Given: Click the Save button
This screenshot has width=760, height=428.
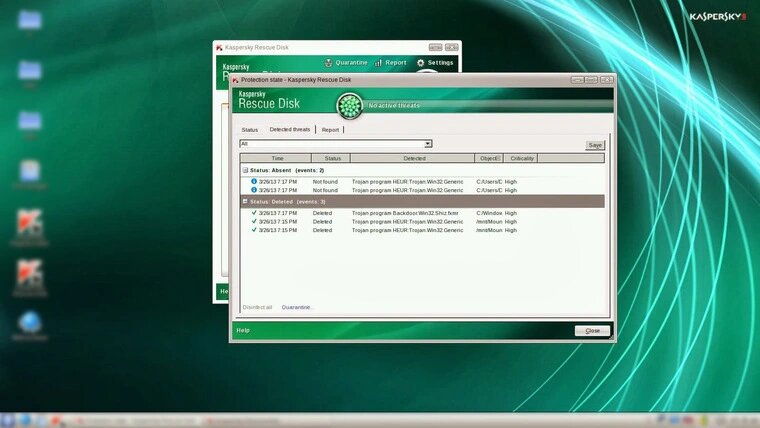Looking at the screenshot, I should (x=595, y=145).
